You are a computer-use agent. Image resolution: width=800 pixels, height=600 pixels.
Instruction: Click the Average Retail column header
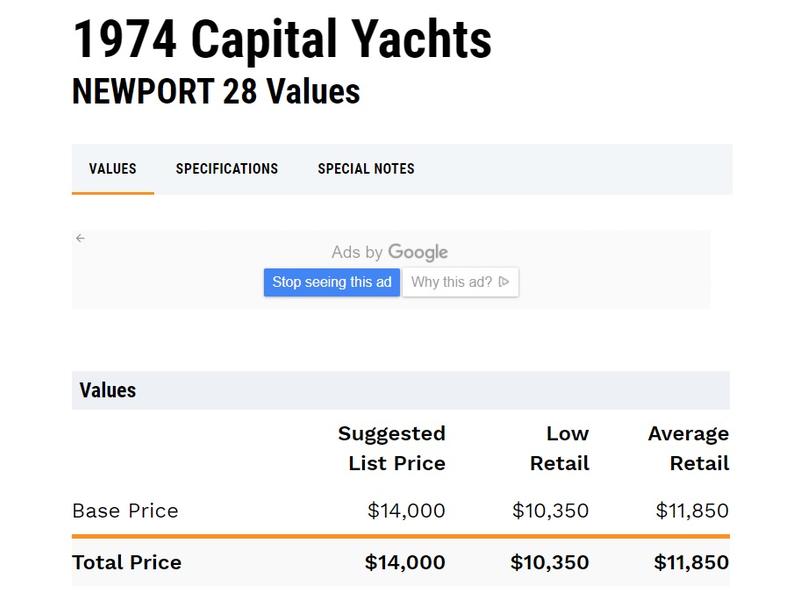688,448
